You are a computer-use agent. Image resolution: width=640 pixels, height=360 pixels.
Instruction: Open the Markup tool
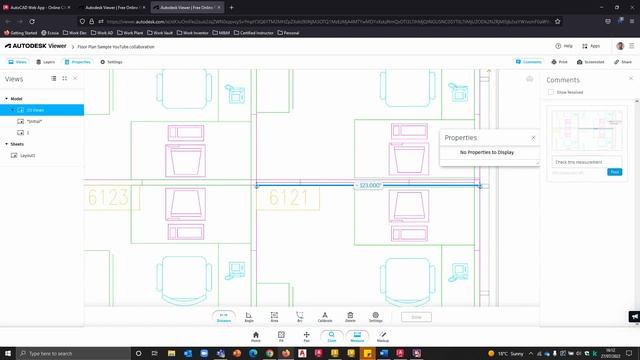pos(383,336)
